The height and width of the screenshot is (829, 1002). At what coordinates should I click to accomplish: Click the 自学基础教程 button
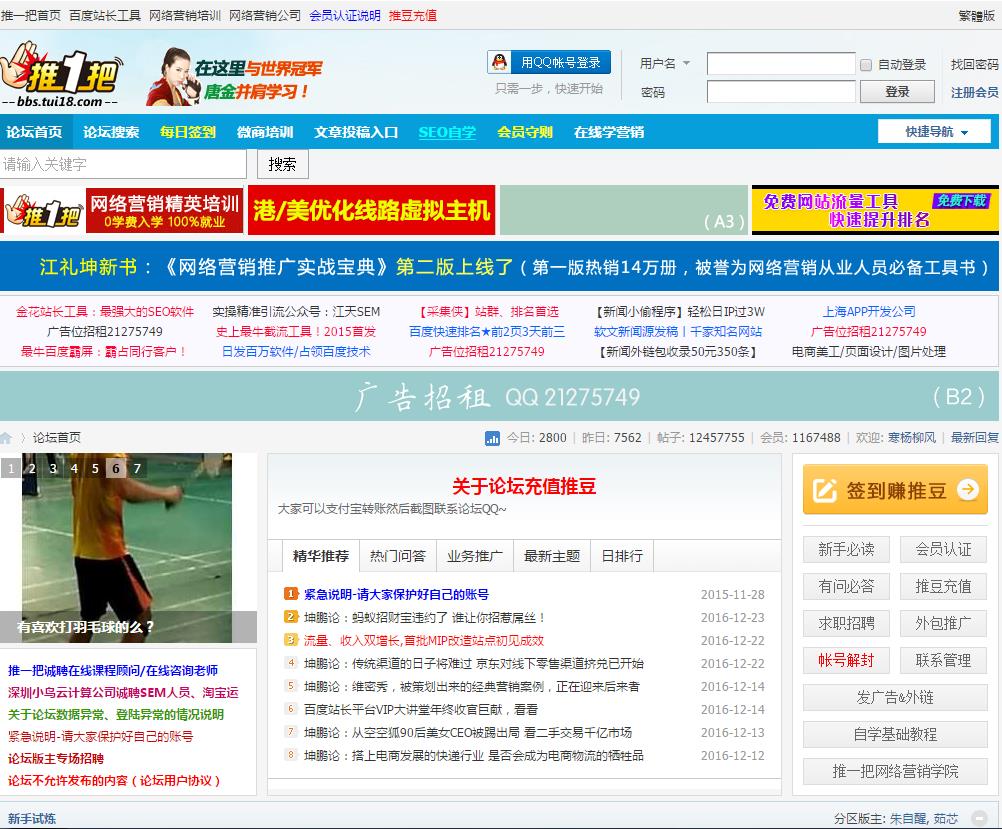[x=895, y=734]
